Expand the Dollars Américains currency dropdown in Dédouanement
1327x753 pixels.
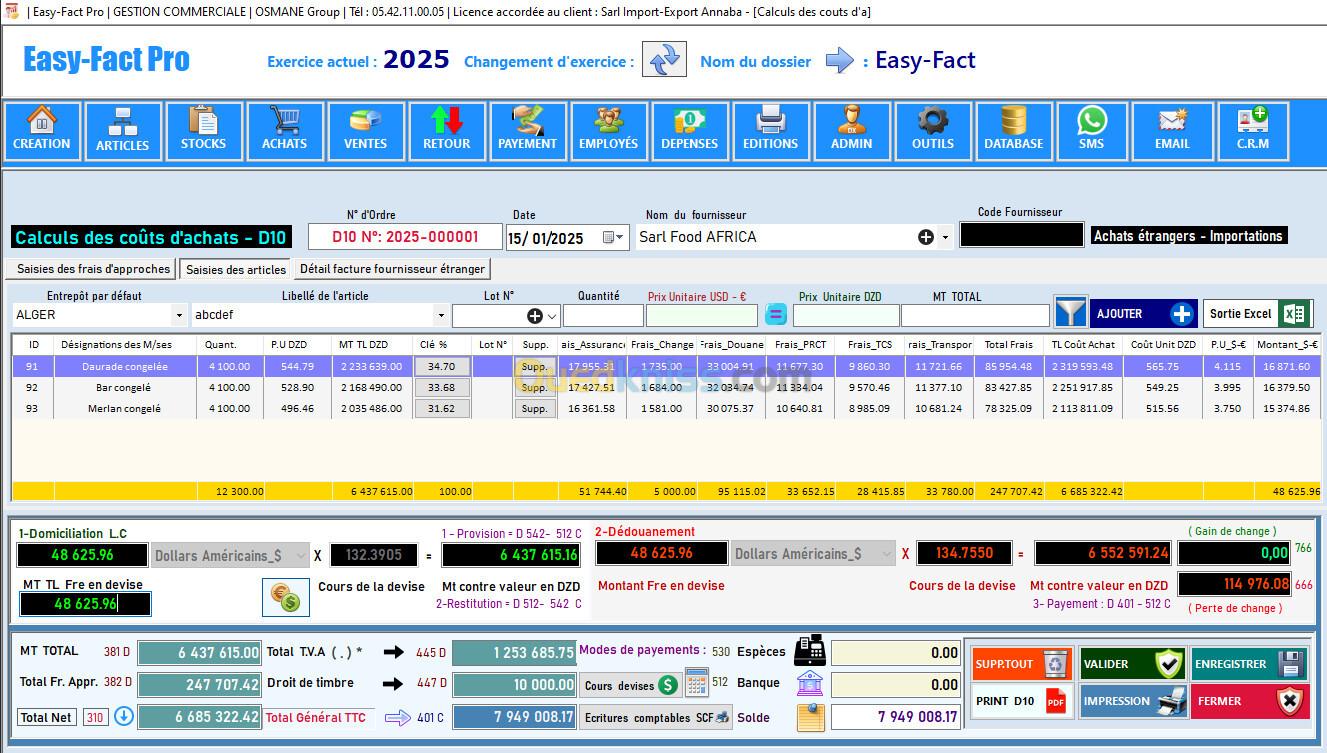click(885, 554)
